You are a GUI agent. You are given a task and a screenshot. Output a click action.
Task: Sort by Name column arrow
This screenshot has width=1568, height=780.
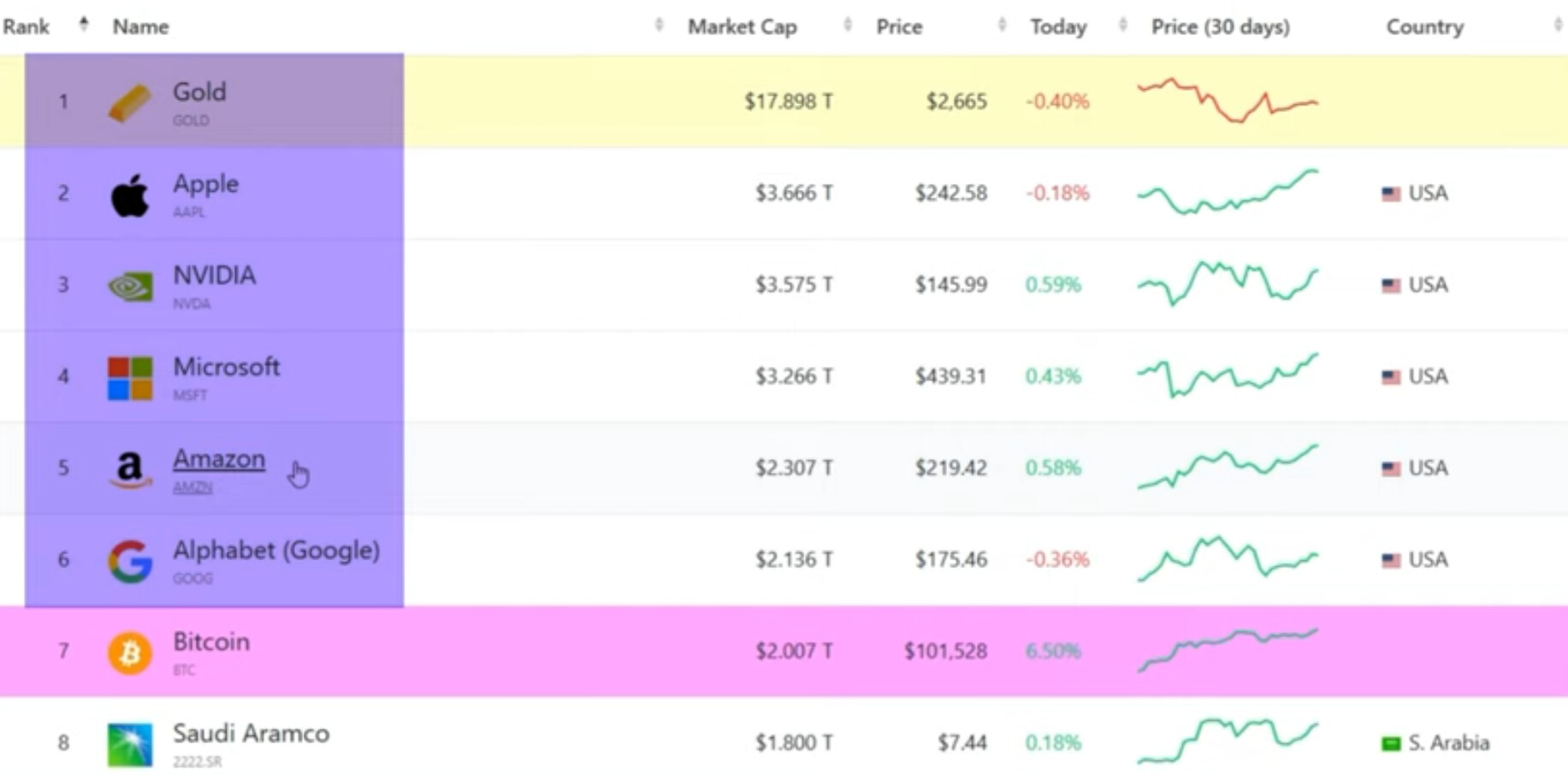[659, 25]
